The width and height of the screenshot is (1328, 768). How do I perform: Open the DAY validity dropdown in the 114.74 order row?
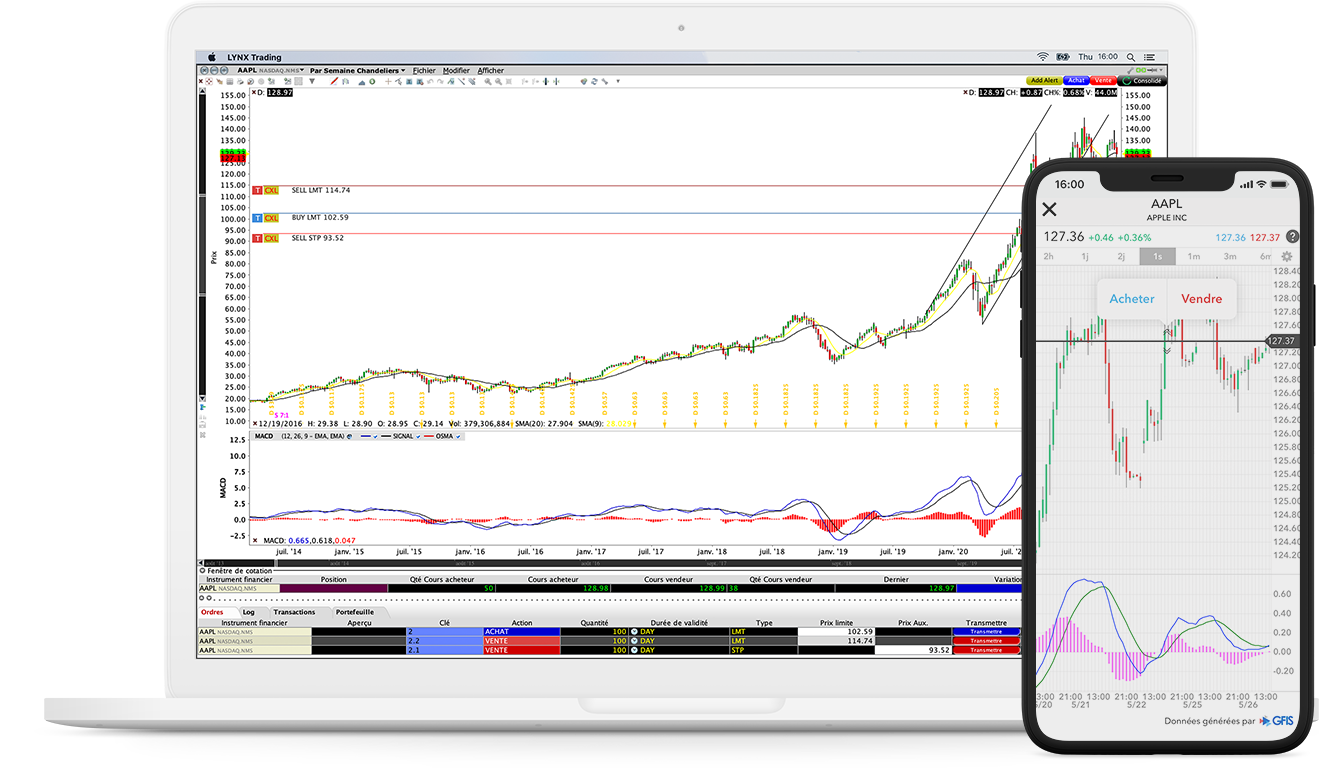tap(633, 641)
